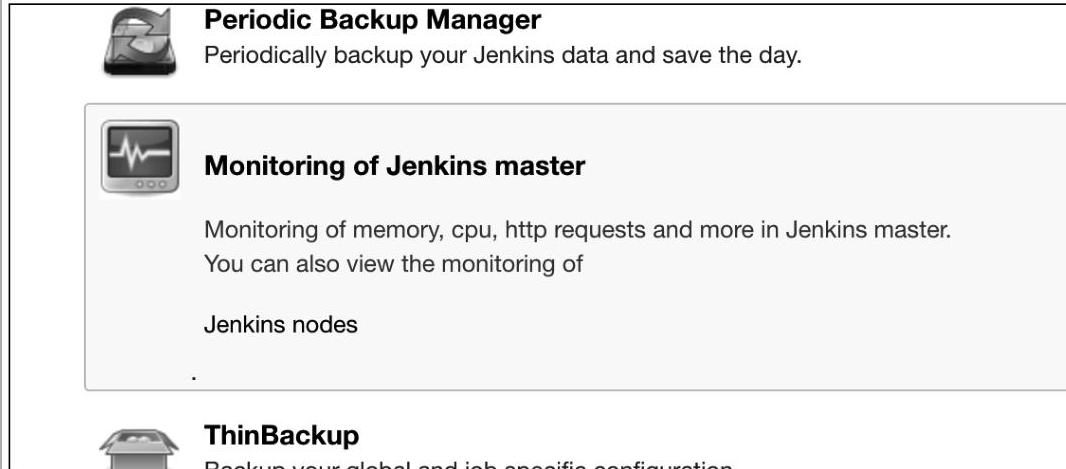This screenshot has width=1066, height=469.
Task: Click the open flaps of the ThinBackup box icon
Action: (139, 441)
